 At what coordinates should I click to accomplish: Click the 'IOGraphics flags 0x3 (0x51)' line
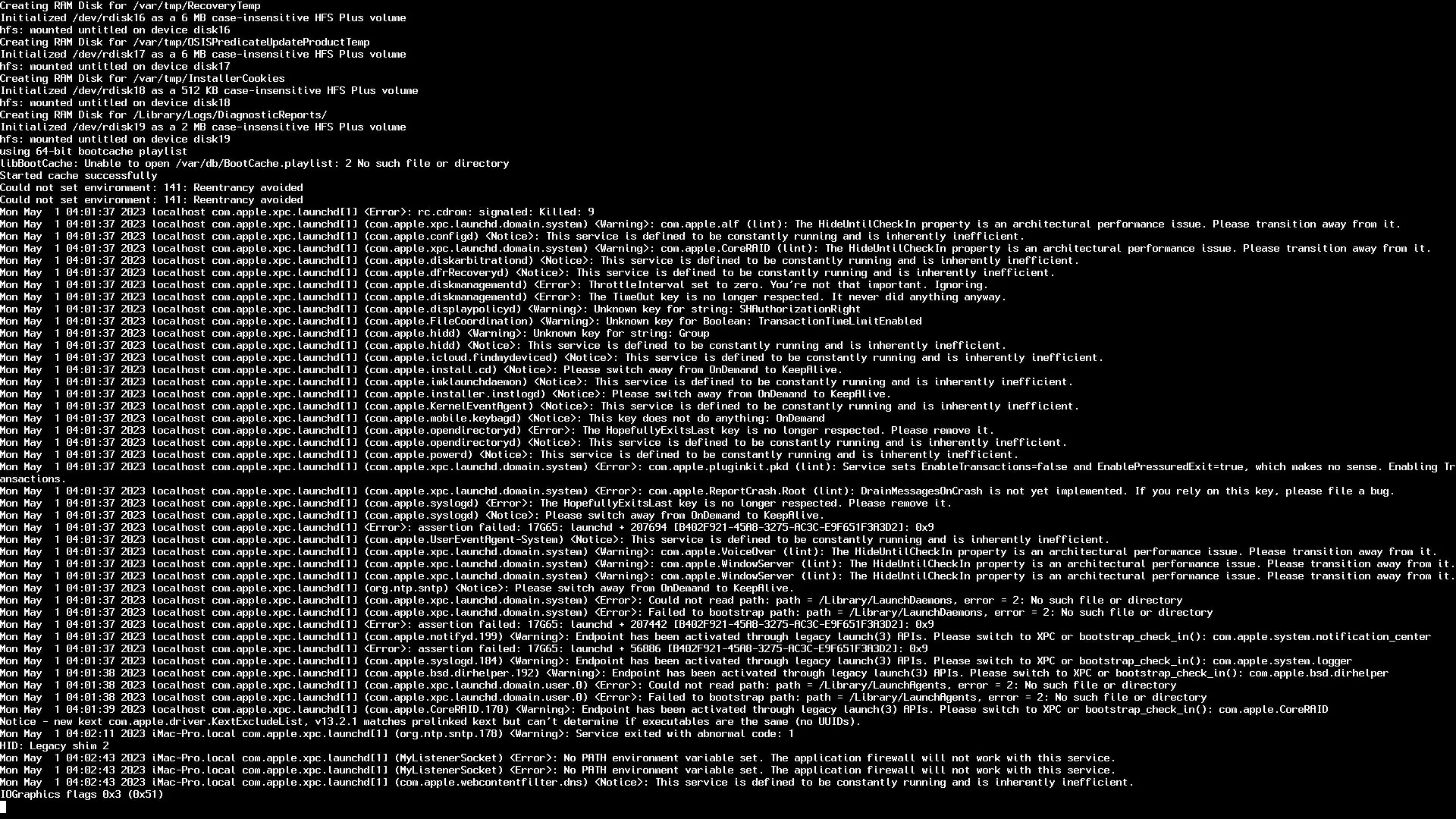click(82, 795)
